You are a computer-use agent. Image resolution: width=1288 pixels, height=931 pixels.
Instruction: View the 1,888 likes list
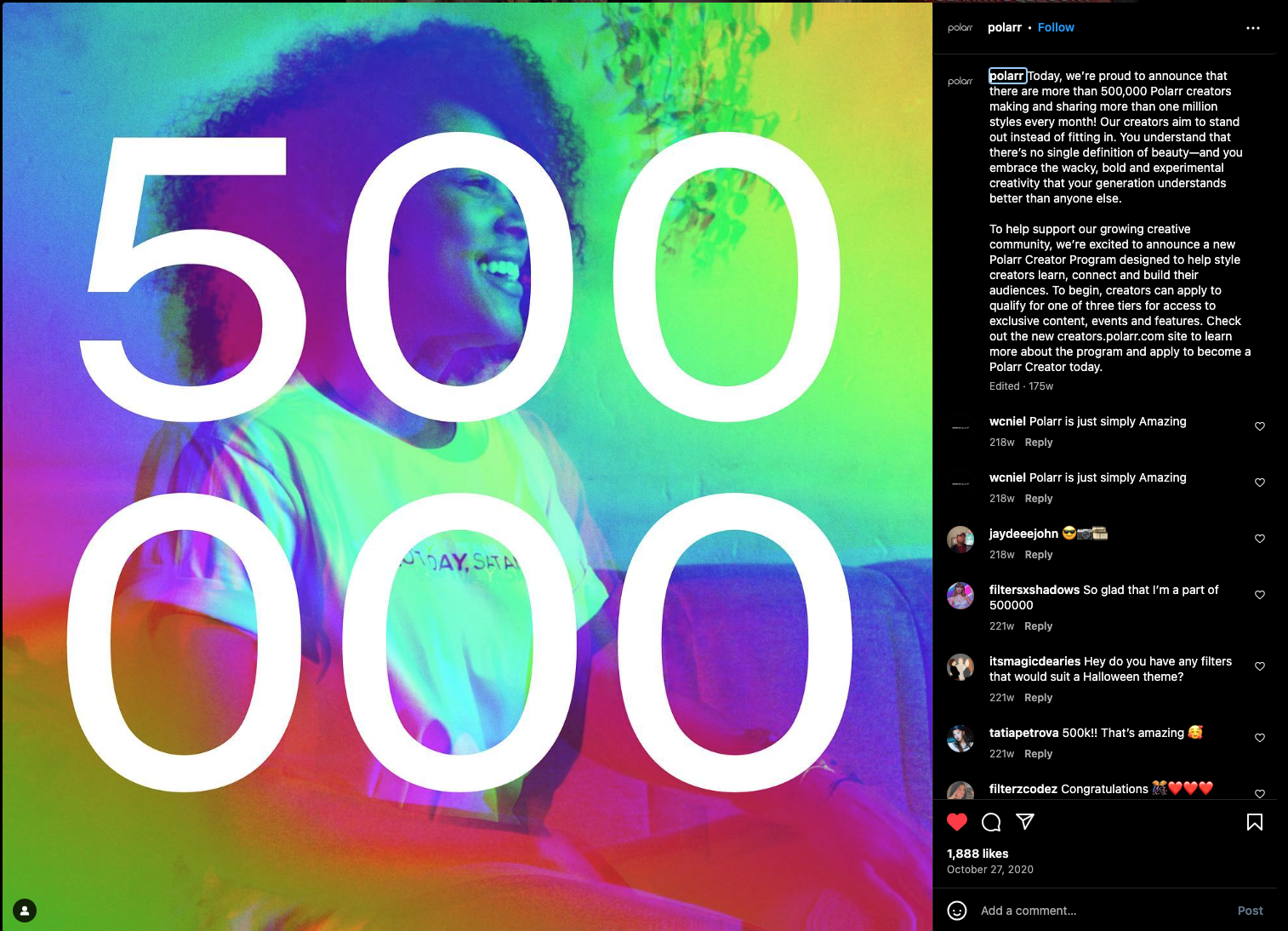pyautogui.click(x=977, y=854)
